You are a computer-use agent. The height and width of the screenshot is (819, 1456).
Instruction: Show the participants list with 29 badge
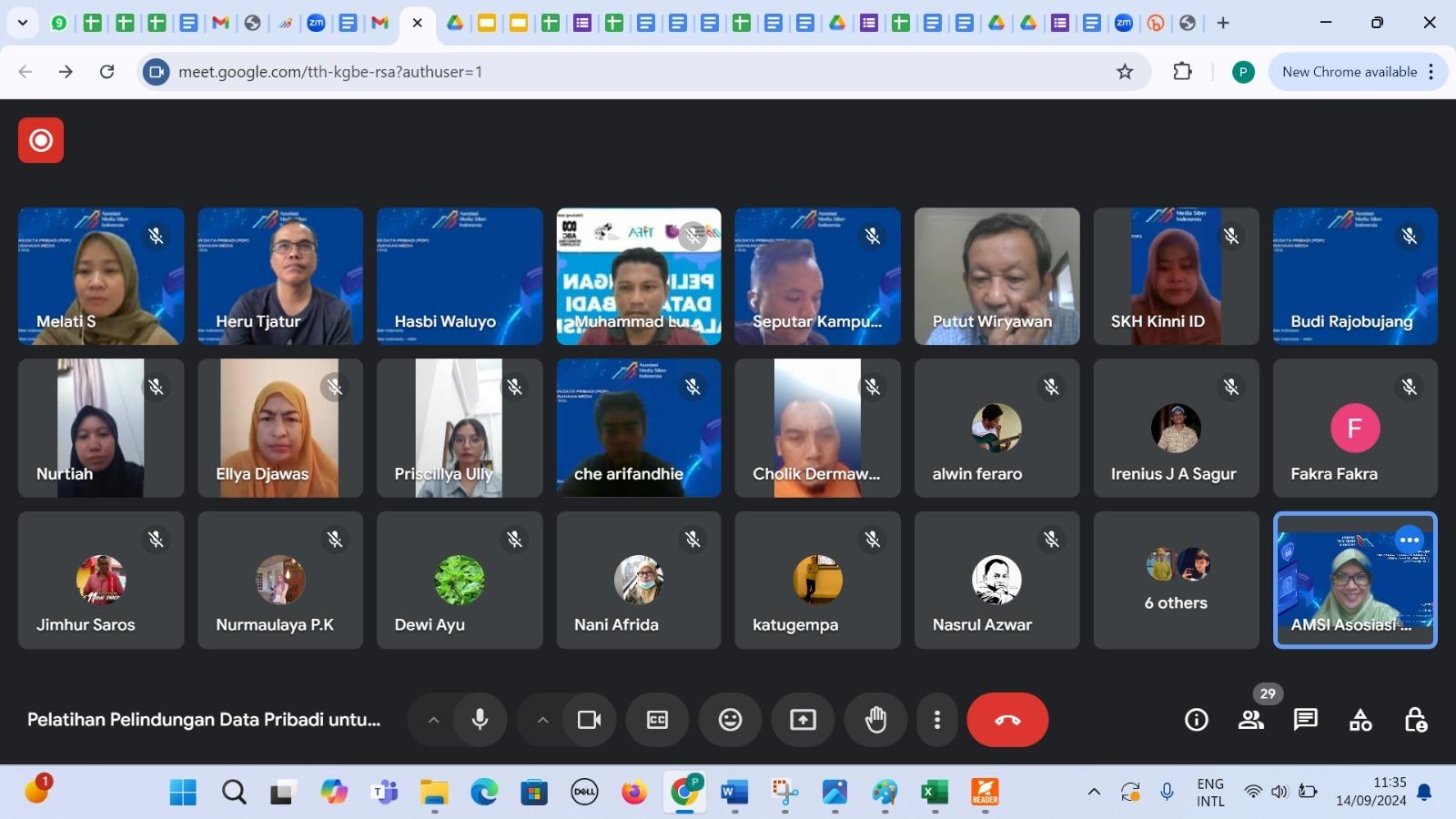tap(1251, 720)
